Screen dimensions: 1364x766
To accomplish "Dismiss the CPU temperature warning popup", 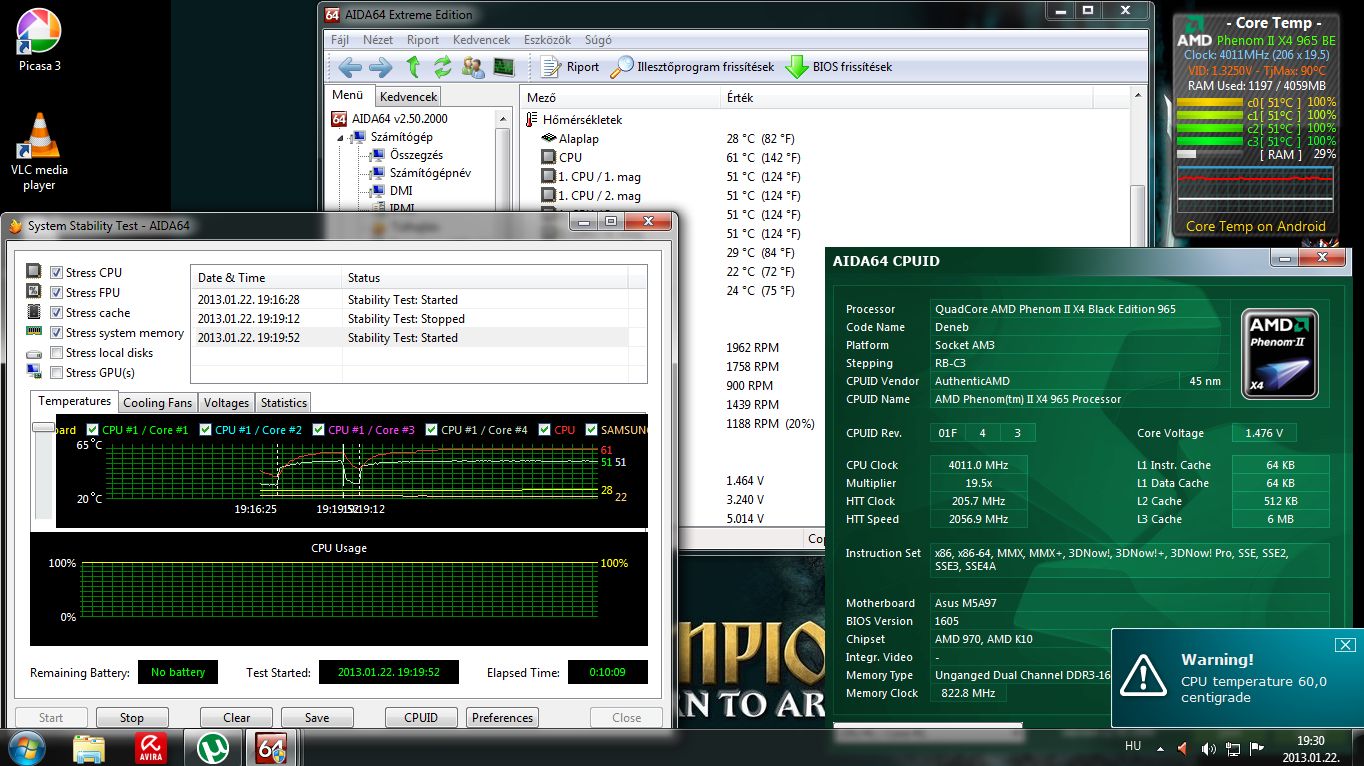I will coord(1345,645).
